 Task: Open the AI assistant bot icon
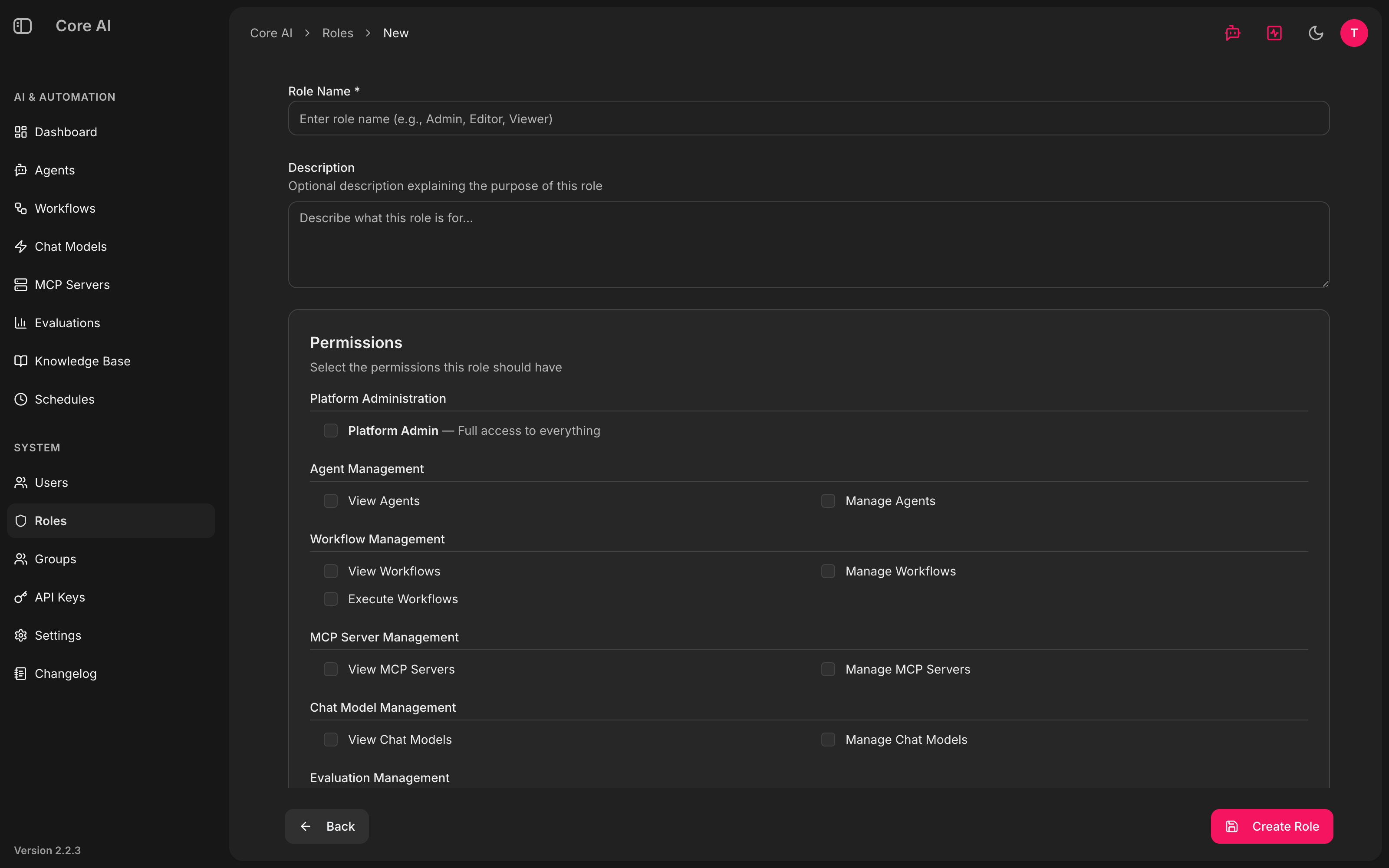tap(1232, 33)
